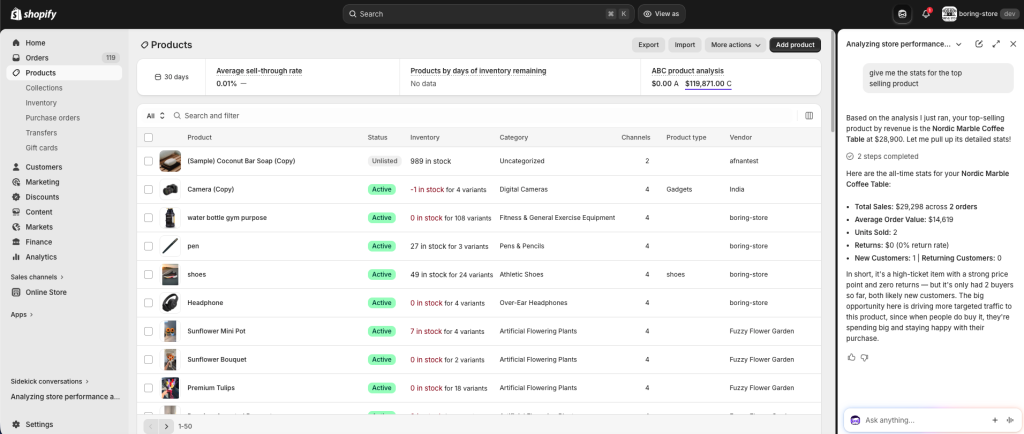Click the voice input icon in chat box
This screenshot has width=1024, height=434.
1010,420
